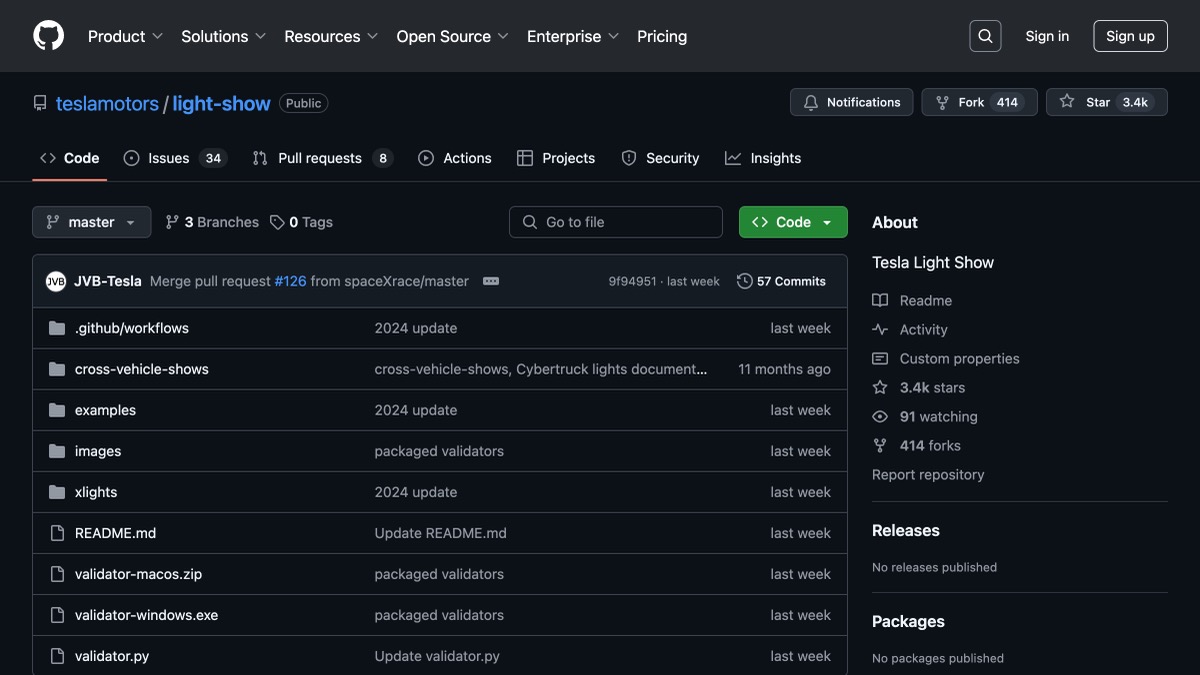Open 'Update validator.py' commit message
1200x675 pixels.
coord(437,656)
